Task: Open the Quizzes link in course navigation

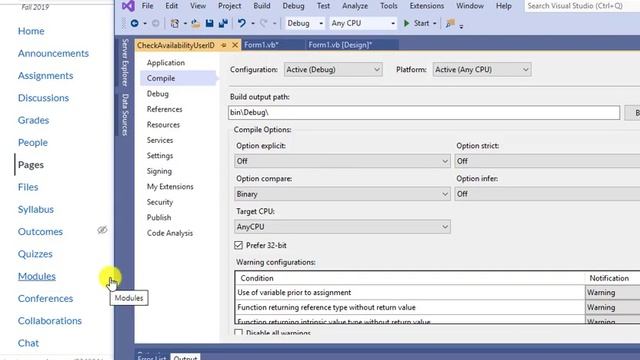Action: click(35, 254)
